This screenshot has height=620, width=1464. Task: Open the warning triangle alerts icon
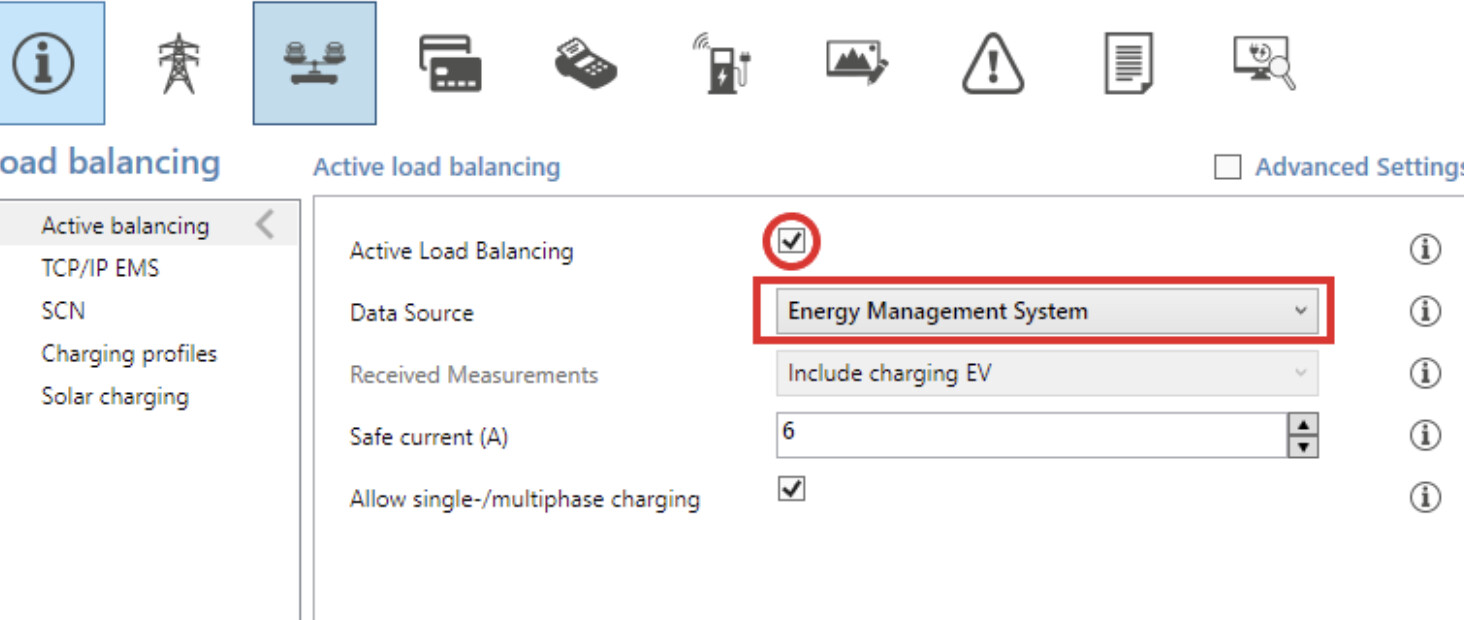993,64
